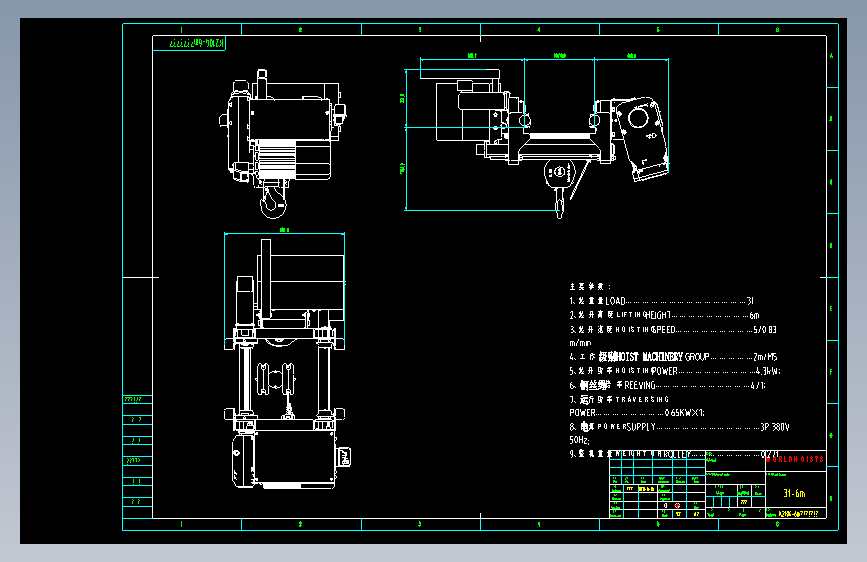867x562 pixels.
Task: Click the TRAVERSING POWER value line
Action: pos(637,413)
